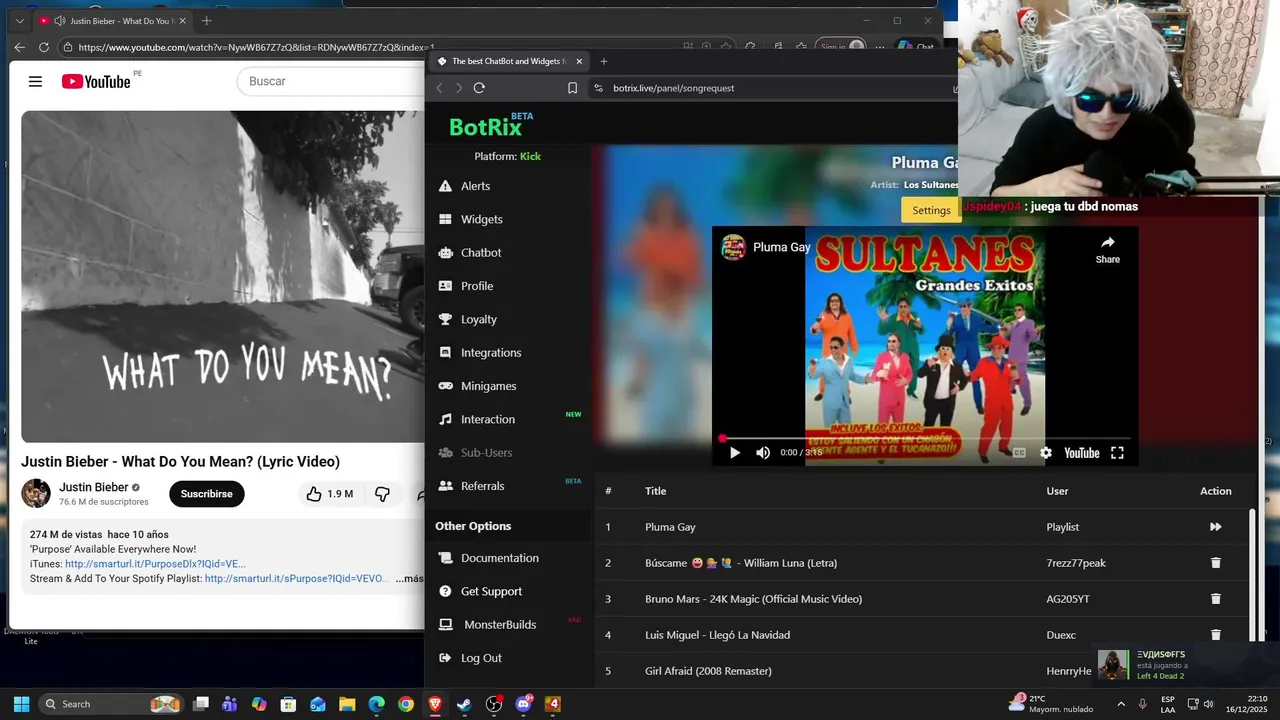1280x720 pixels.
Task: Open the Chatbot sidebar section
Action: click(481, 253)
